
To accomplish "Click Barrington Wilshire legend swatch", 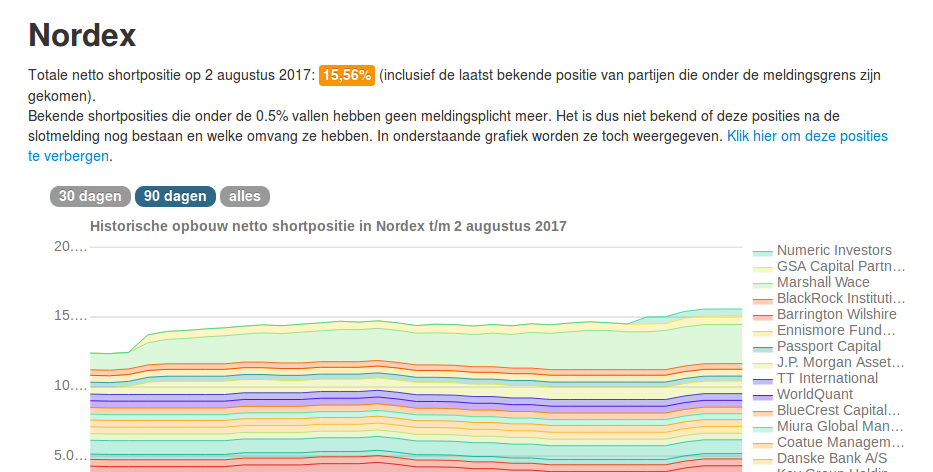I will pyautogui.click(x=762, y=317).
